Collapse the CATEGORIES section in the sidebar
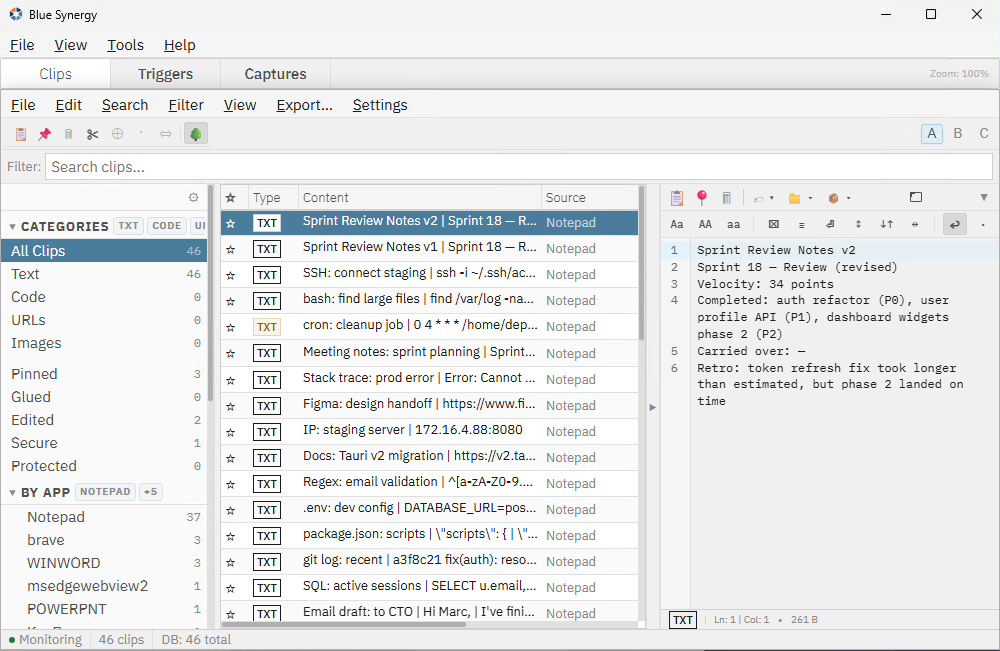The width and height of the screenshot is (1000, 651). (10, 226)
